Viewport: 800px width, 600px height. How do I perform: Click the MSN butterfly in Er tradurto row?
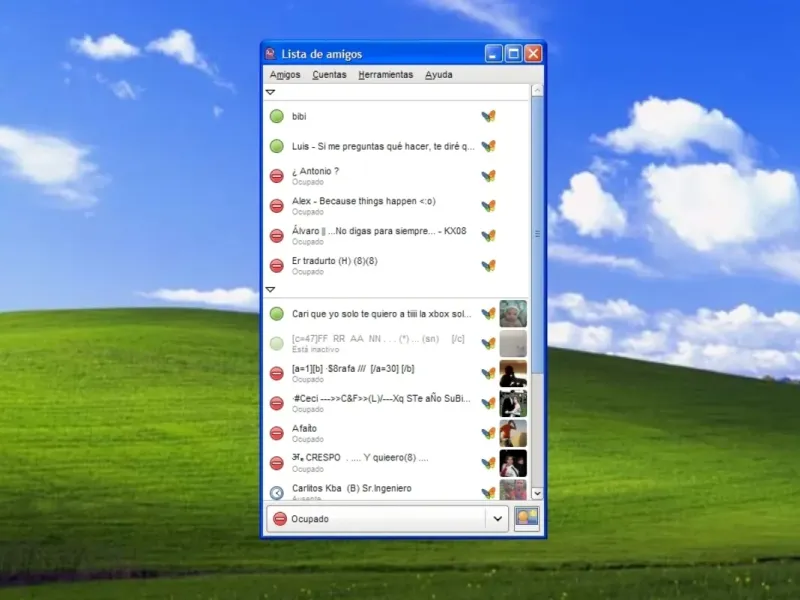coord(488,266)
